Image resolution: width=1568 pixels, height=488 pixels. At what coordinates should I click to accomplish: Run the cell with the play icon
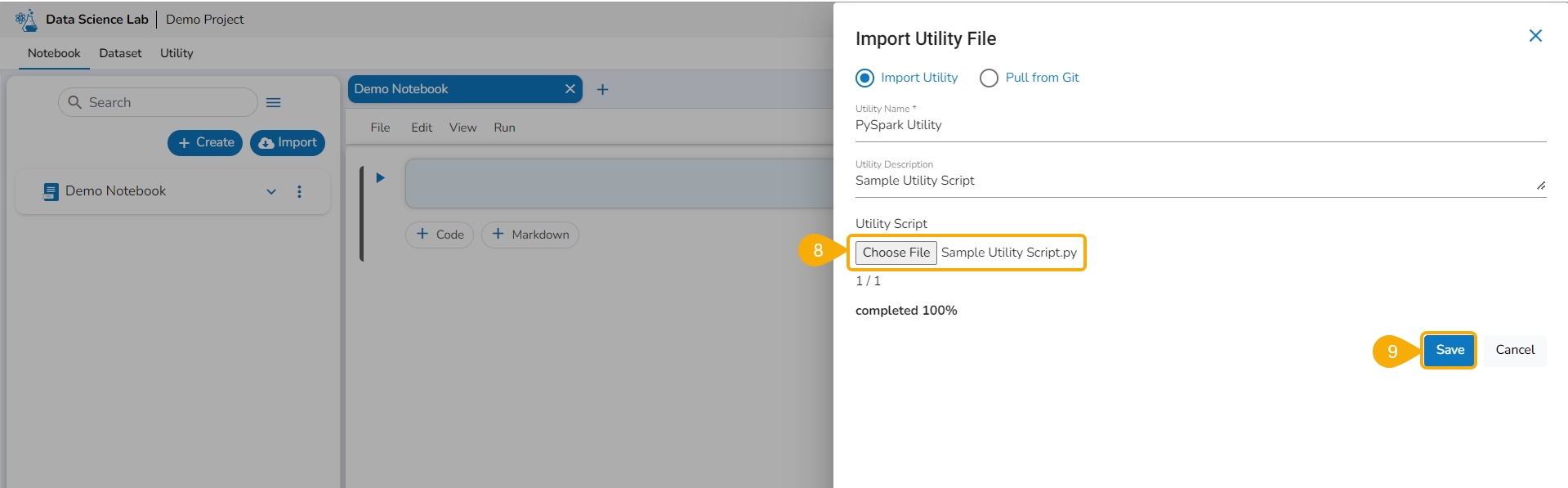tap(380, 178)
